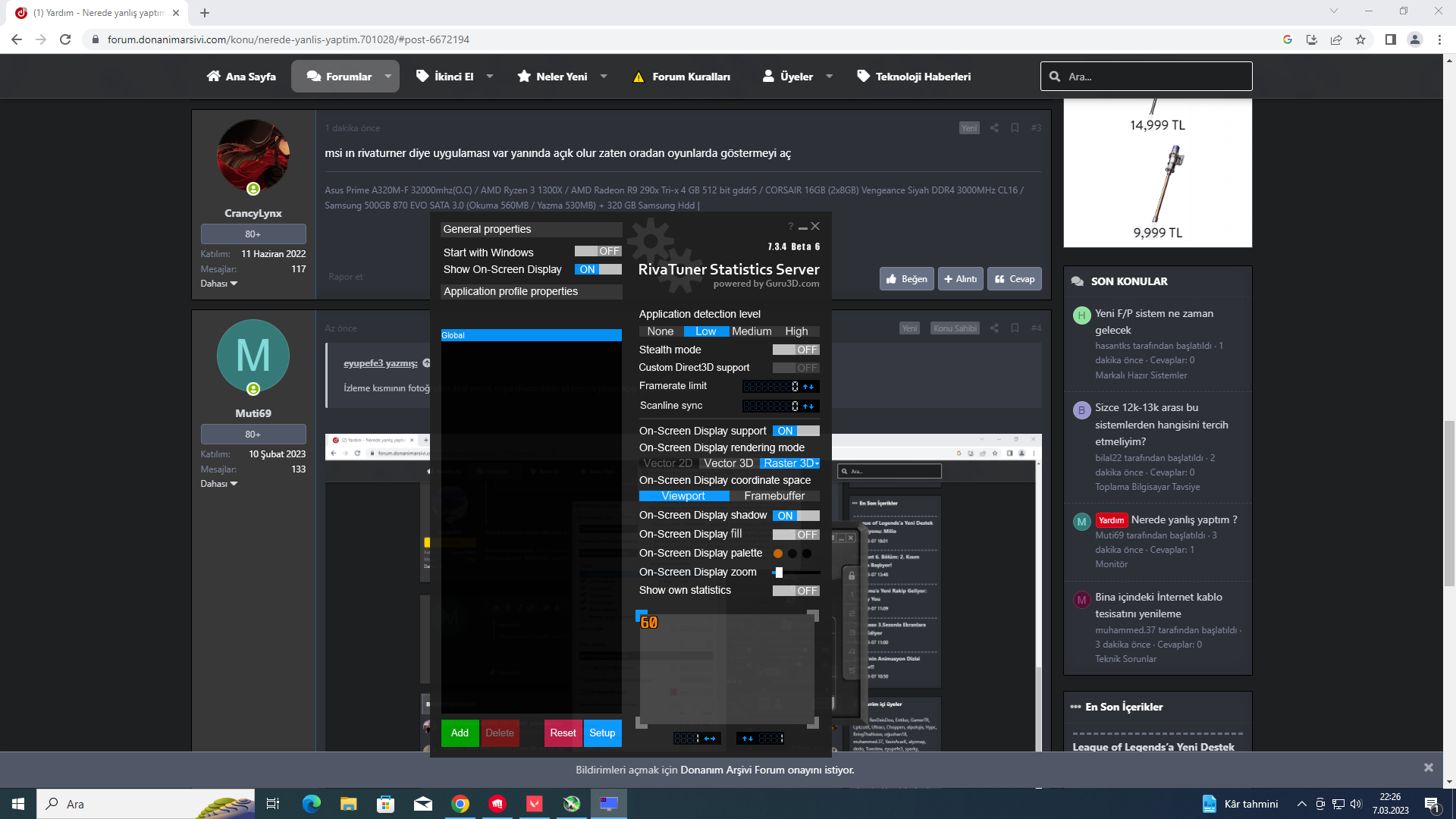The height and width of the screenshot is (819, 1456).
Task: Dismiss the notification banner with X icon
Action: click(x=1428, y=767)
